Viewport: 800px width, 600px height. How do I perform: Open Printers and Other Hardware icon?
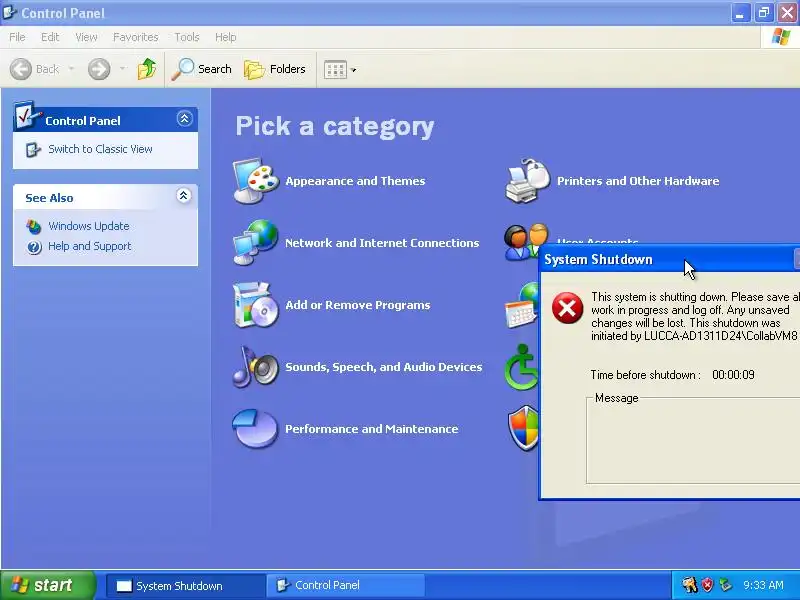528,181
